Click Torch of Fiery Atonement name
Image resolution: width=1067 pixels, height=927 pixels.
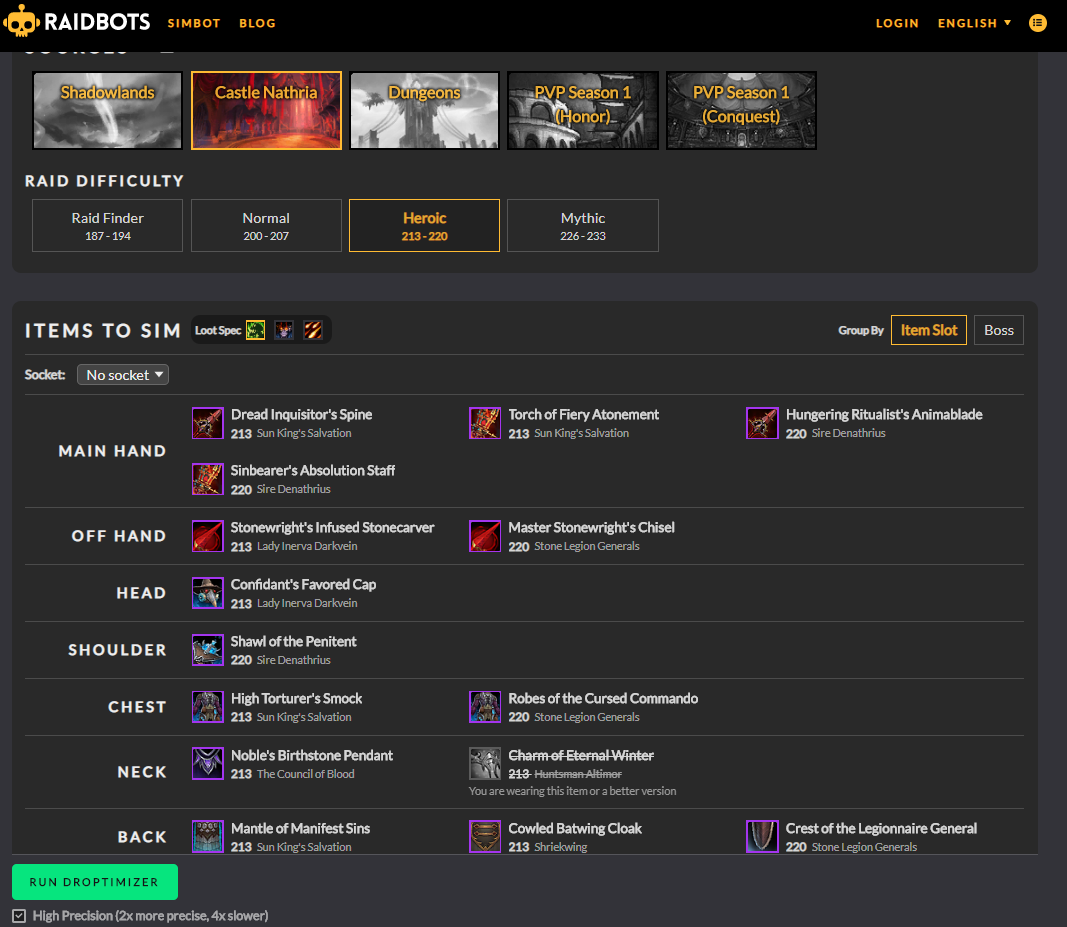point(583,414)
